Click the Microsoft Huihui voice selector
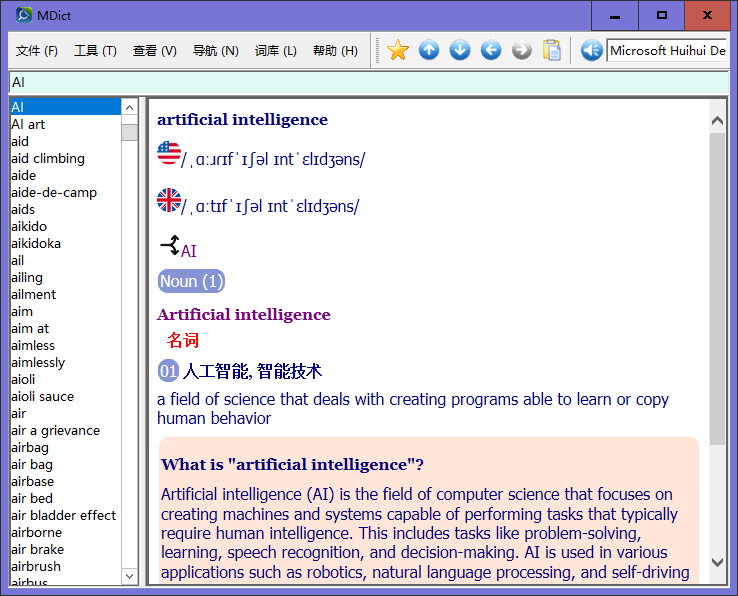Viewport: 738px width, 596px height. [667, 50]
